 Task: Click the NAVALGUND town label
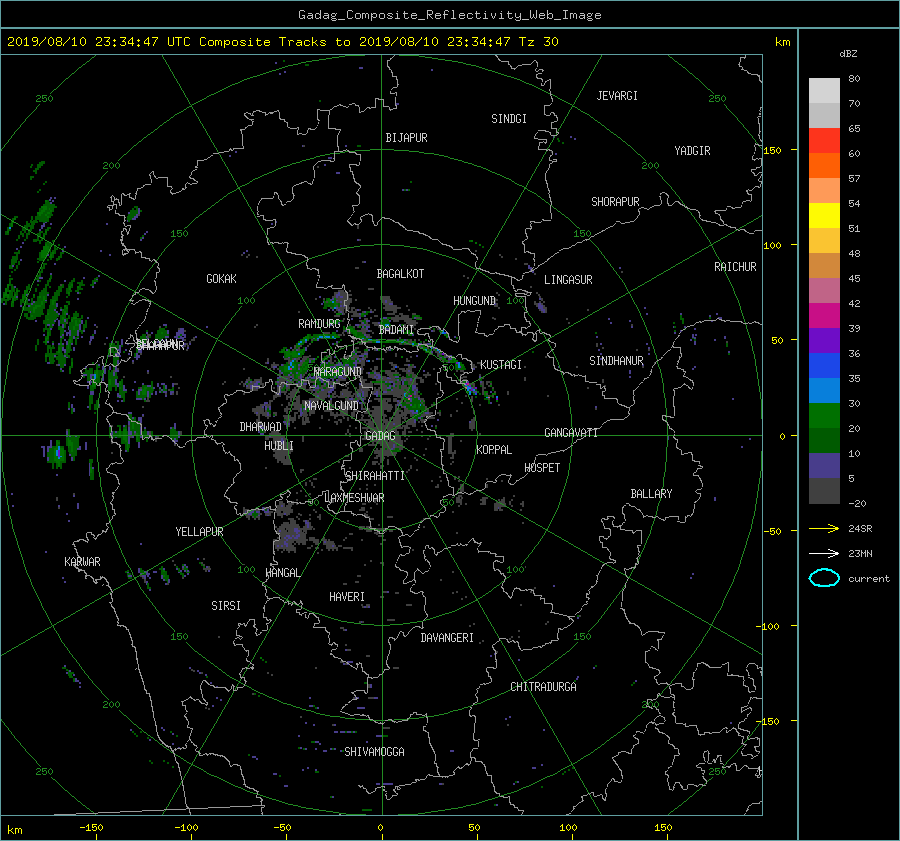click(x=331, y=406)
